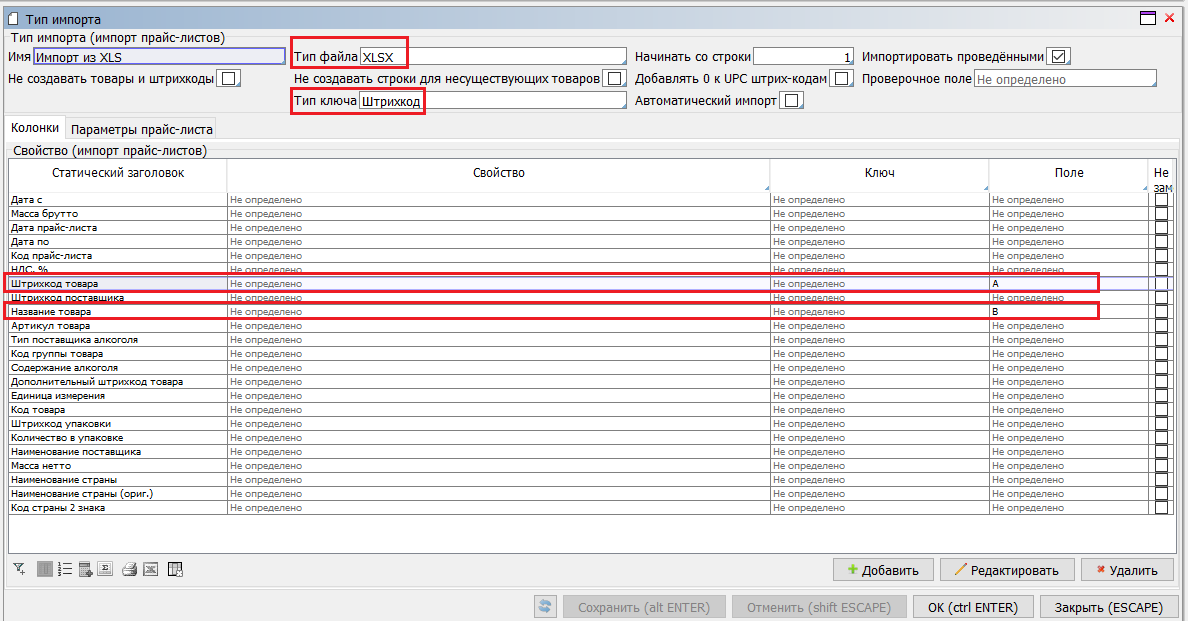1188x621 pixels.
Task: Click the blue refresh arrows icon
Action: tap(545, 607)
